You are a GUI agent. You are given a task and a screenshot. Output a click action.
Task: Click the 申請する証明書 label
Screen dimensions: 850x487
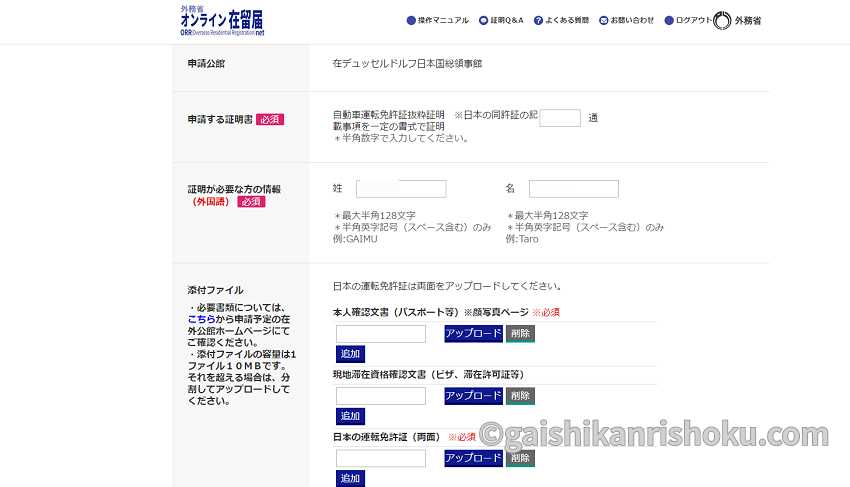[x=220, y=119]
